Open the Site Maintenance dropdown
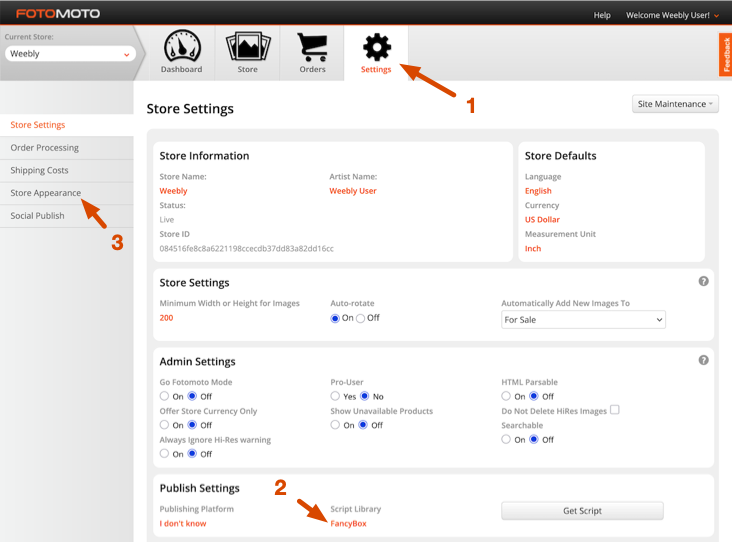 (675, 104)
